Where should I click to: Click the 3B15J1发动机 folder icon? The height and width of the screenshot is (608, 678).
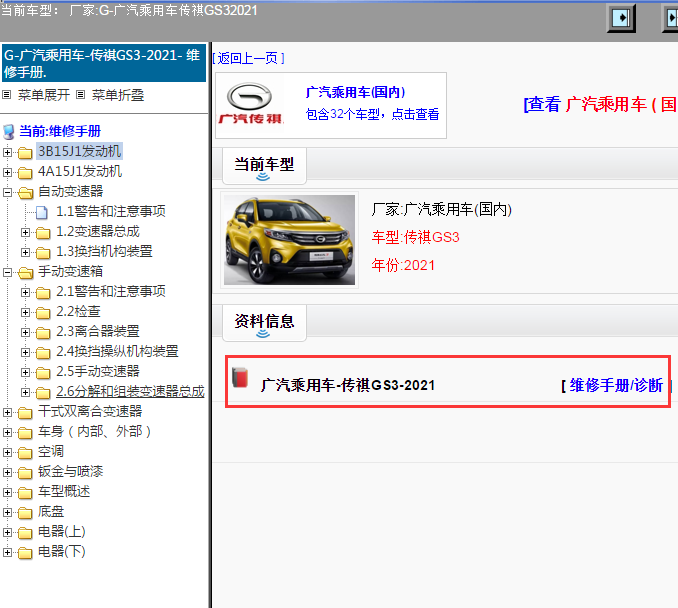coord(25,152)
